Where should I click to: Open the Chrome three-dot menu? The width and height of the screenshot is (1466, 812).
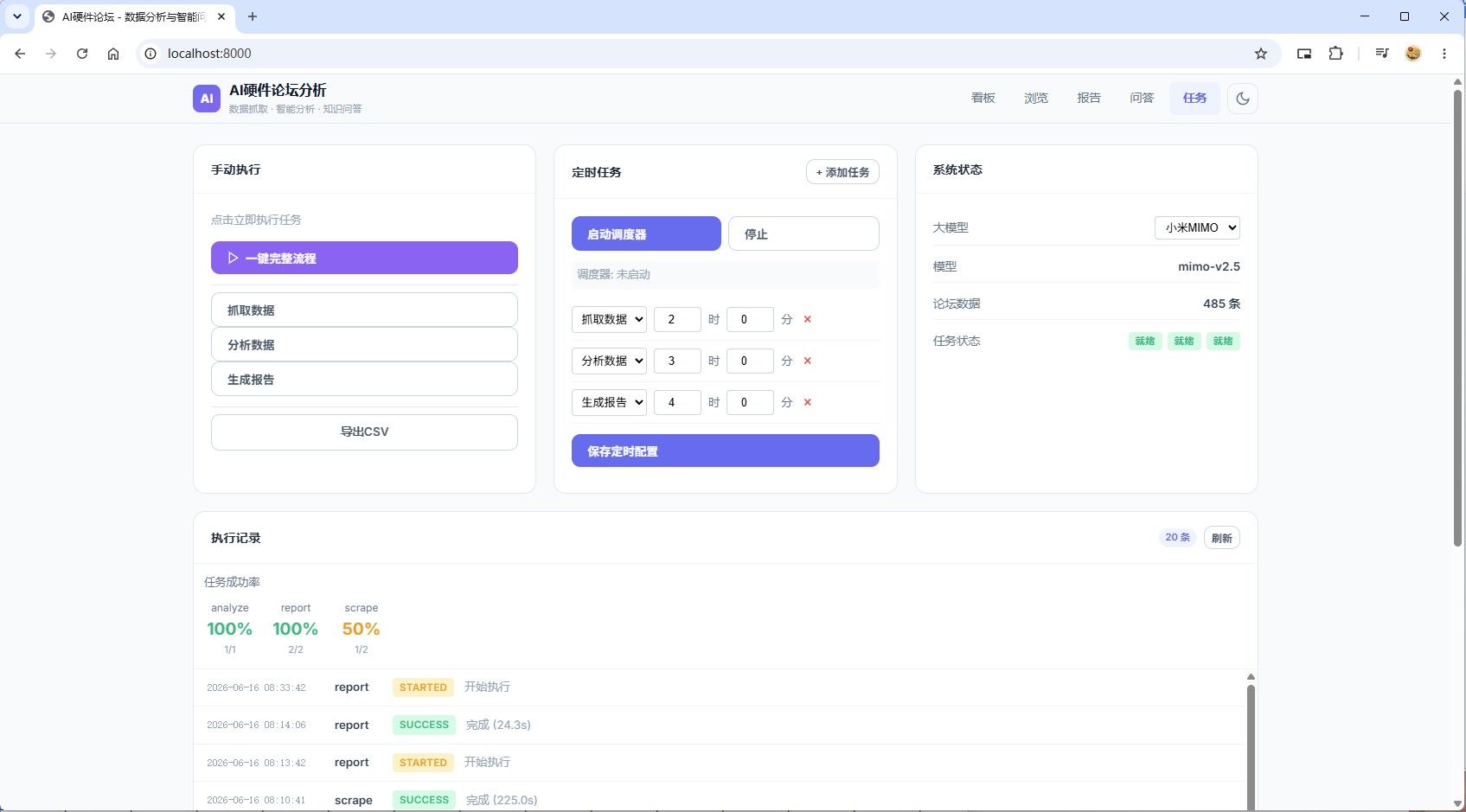[x=1444, y=54]
